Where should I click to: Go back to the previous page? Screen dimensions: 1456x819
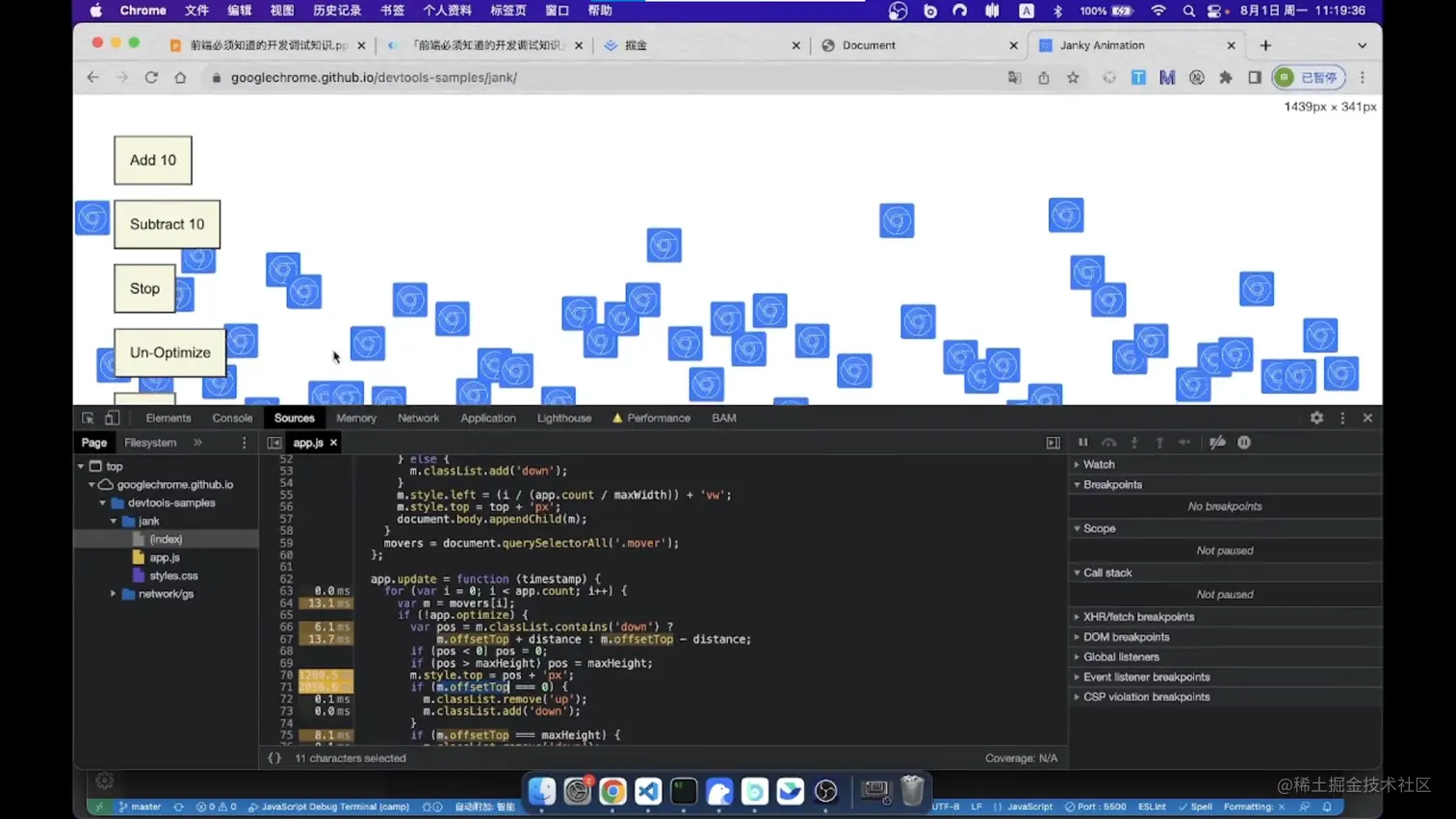(92, 77)
